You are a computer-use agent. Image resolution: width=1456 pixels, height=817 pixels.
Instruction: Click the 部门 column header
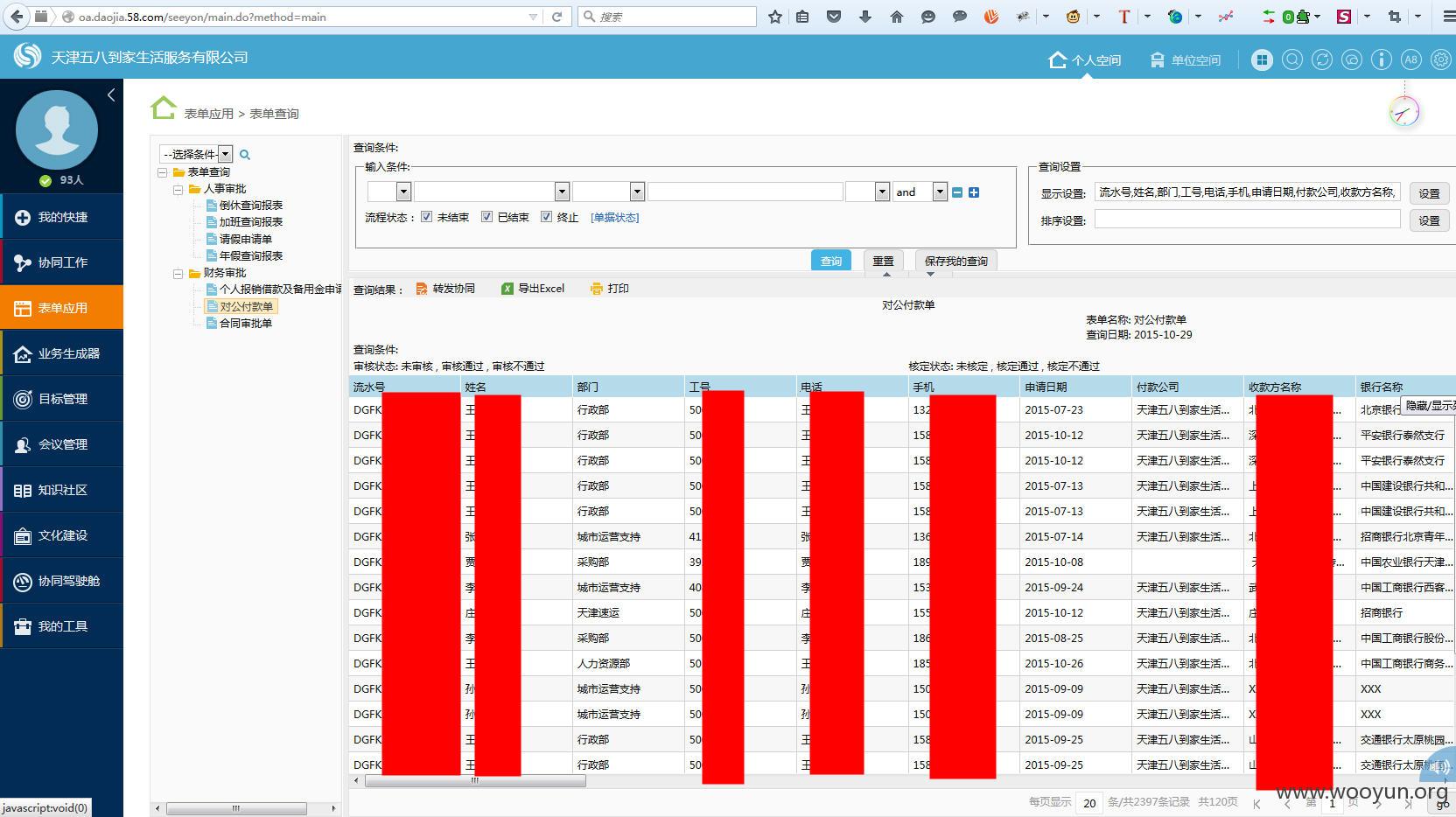click(627, 387)
